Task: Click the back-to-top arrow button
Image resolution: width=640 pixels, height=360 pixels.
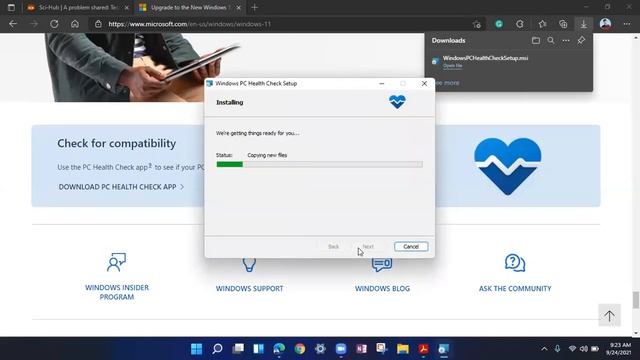Action: pos(609,315)
